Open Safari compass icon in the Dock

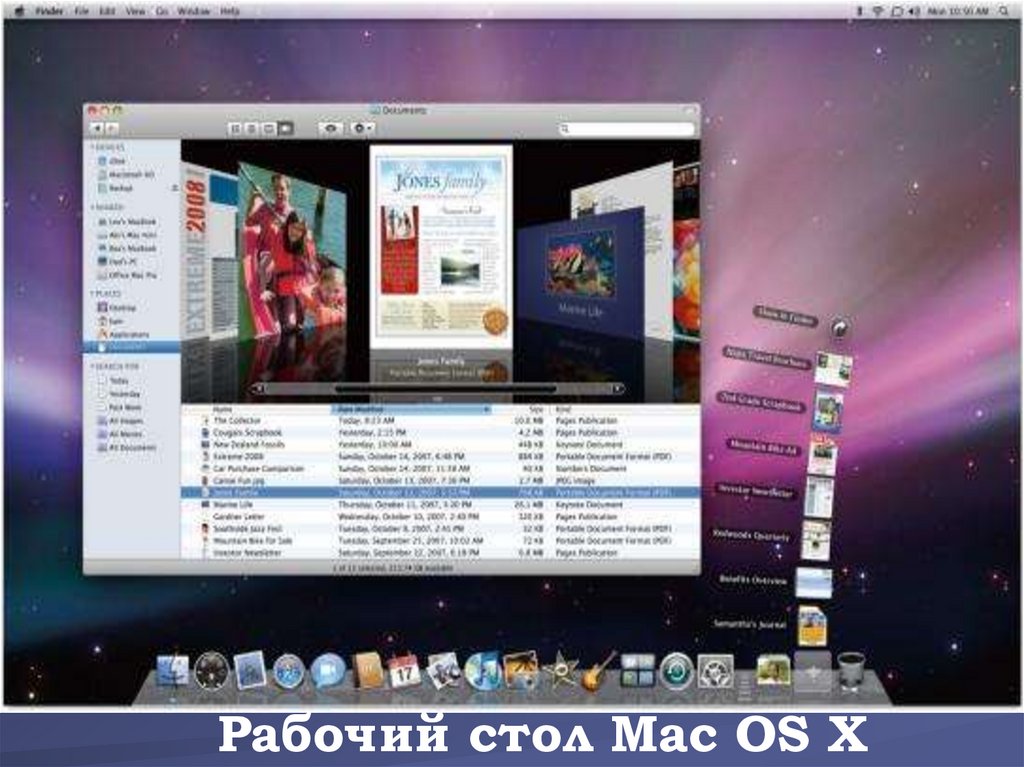coord(289,671)
